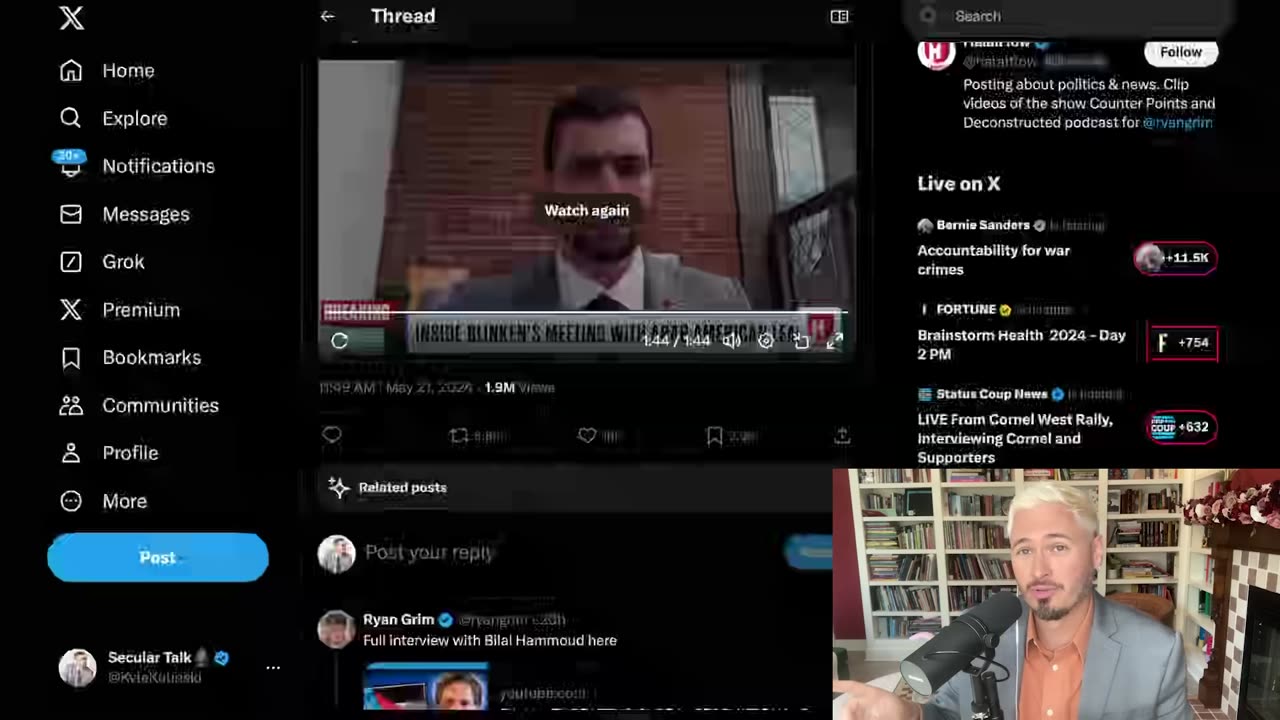The width and height of the screenshot is (1280, 720).
Task: Open Profile person icon
Action: pos(71,453)
